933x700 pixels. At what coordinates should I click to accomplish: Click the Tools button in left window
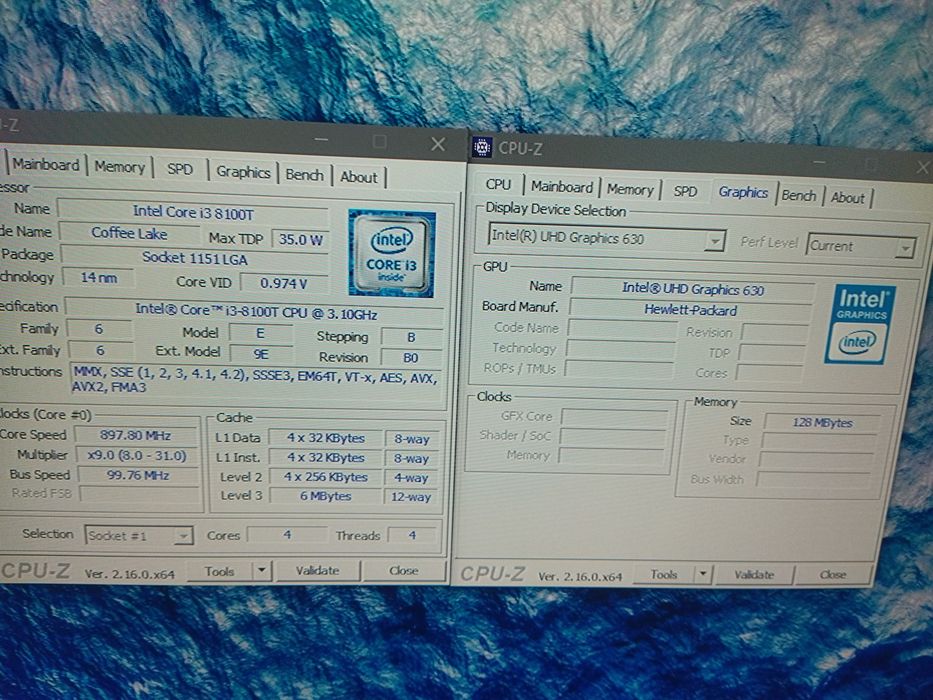[220, 571]
